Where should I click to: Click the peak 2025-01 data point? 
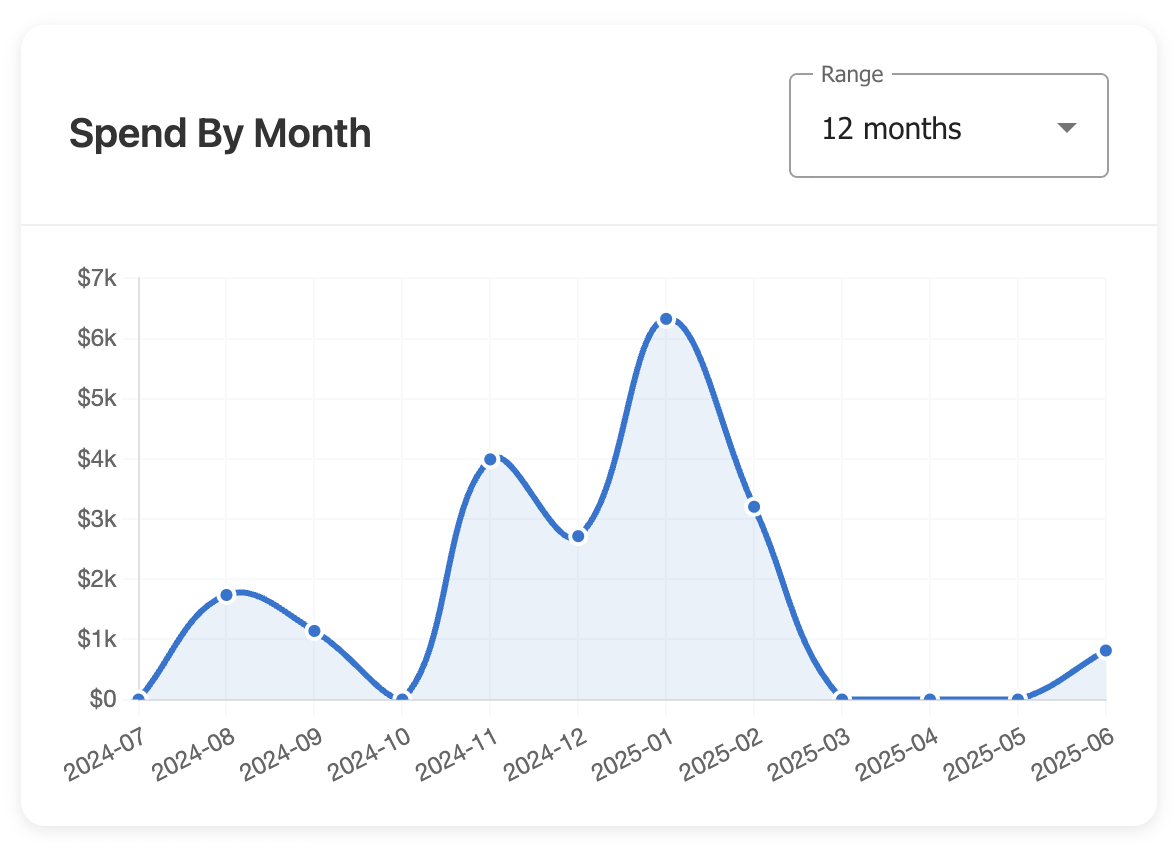[x=666, y=319]
